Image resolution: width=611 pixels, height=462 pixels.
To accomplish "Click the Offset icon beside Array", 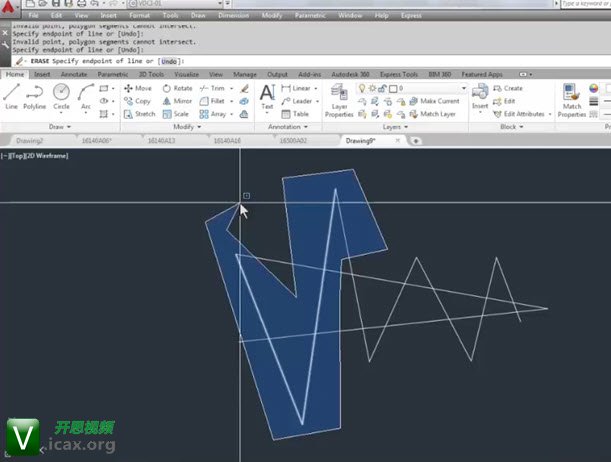I will tap(244, 114).
